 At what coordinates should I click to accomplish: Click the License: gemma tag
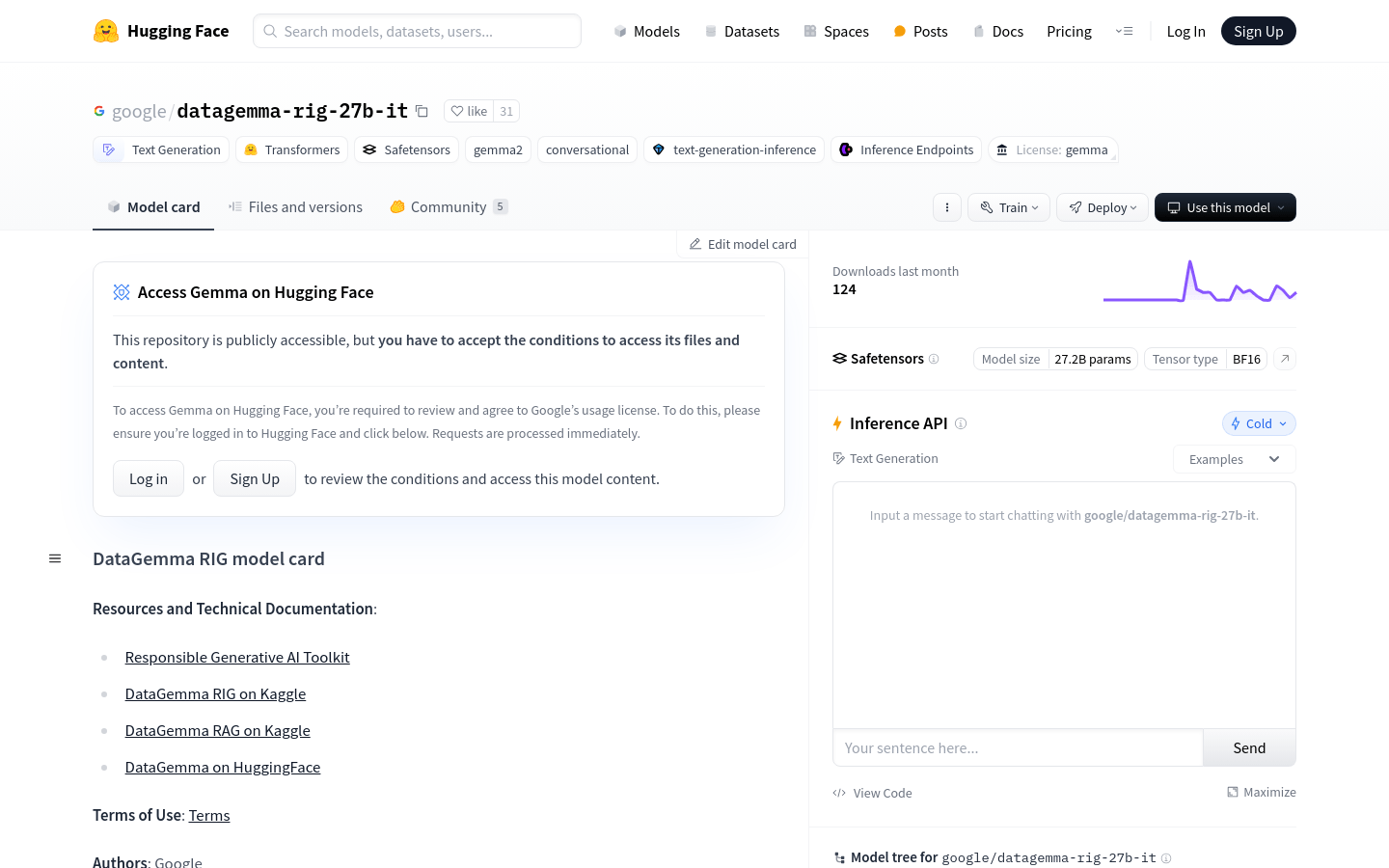(x=1052, y=149)
